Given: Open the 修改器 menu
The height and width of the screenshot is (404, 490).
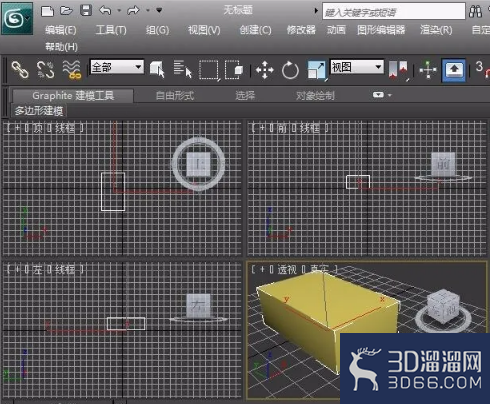Looking at the screenshot, I should coord(301,30).
